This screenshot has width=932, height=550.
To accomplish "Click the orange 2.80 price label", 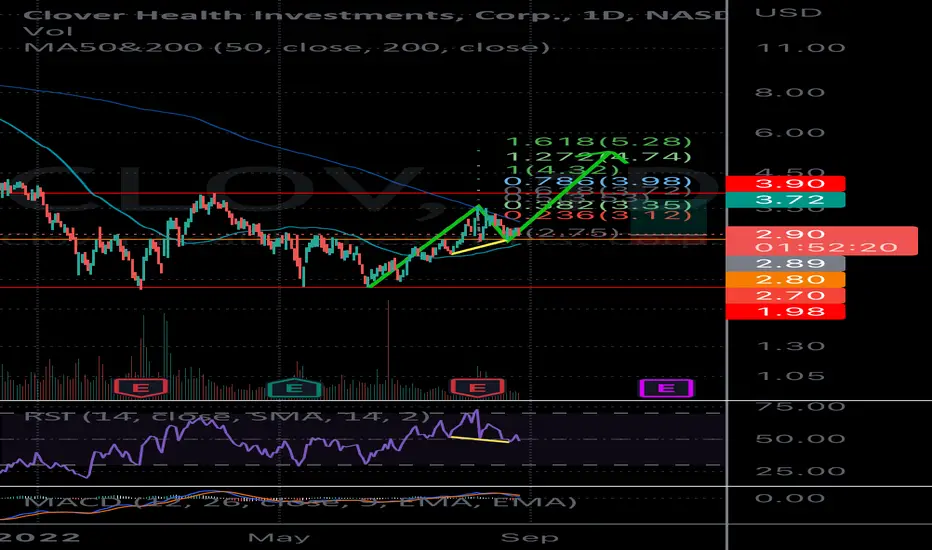I will click(785, 279).
